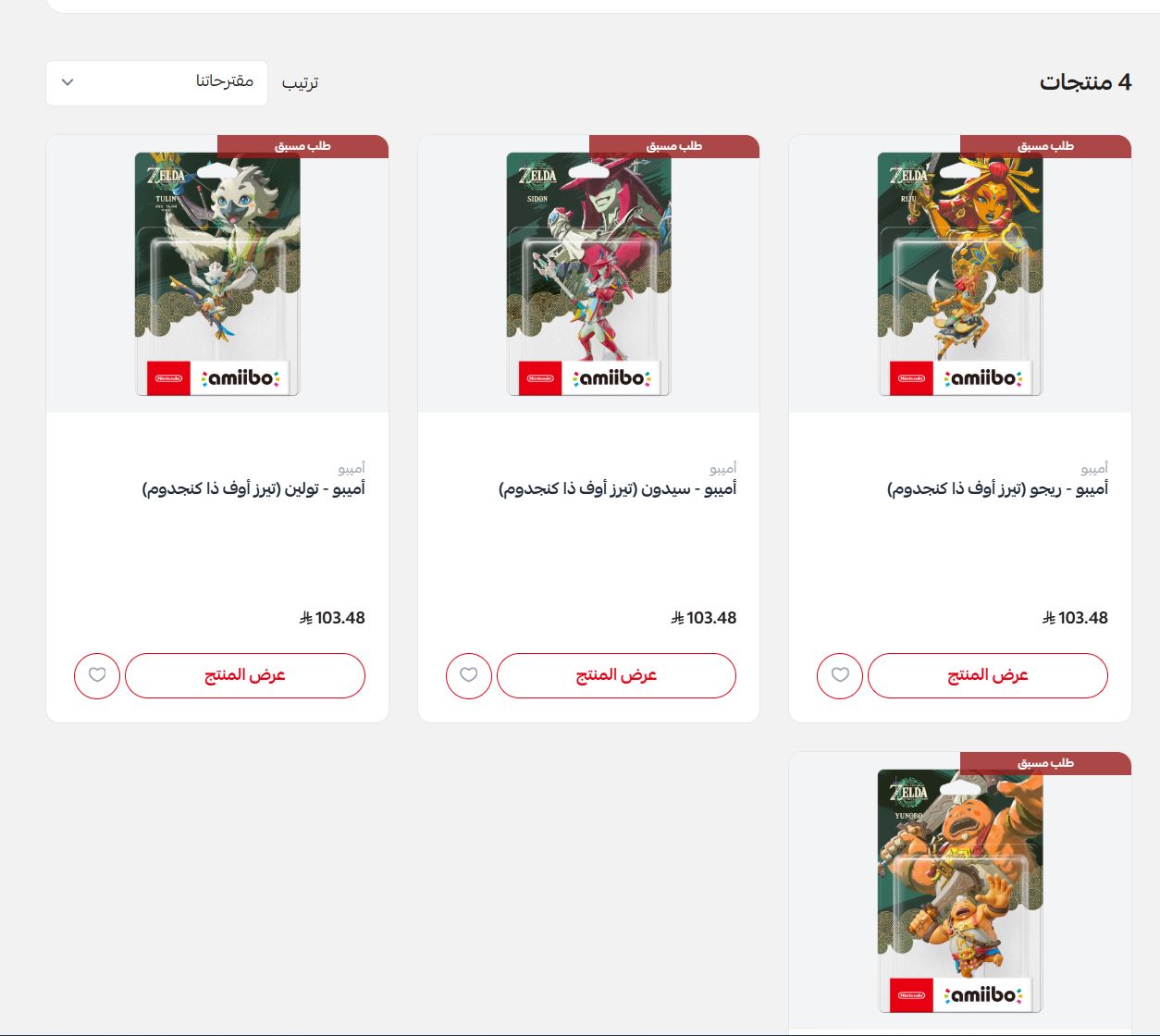Open the Tulin amiibo product image
1160x1036 pixels.
[217, 274]
